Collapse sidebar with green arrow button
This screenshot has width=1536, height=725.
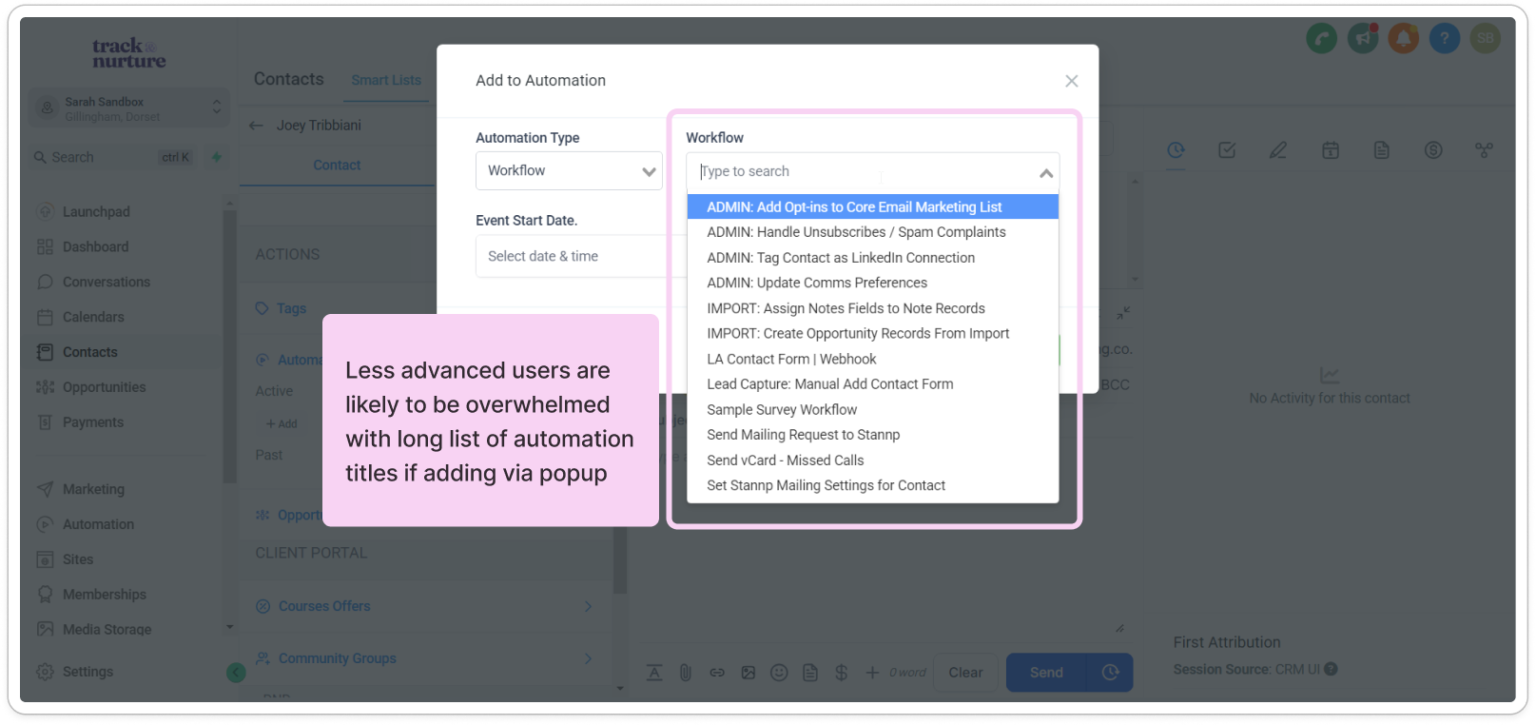(236, 673)
